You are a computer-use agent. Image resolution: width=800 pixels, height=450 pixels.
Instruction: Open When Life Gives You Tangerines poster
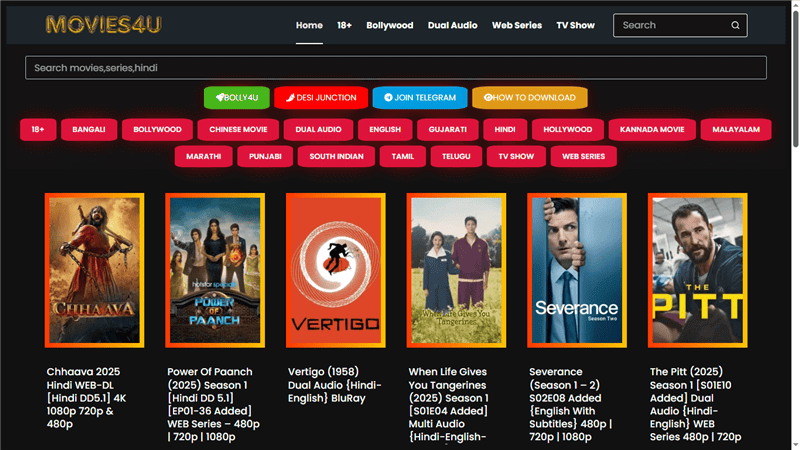tap(456, 270)
